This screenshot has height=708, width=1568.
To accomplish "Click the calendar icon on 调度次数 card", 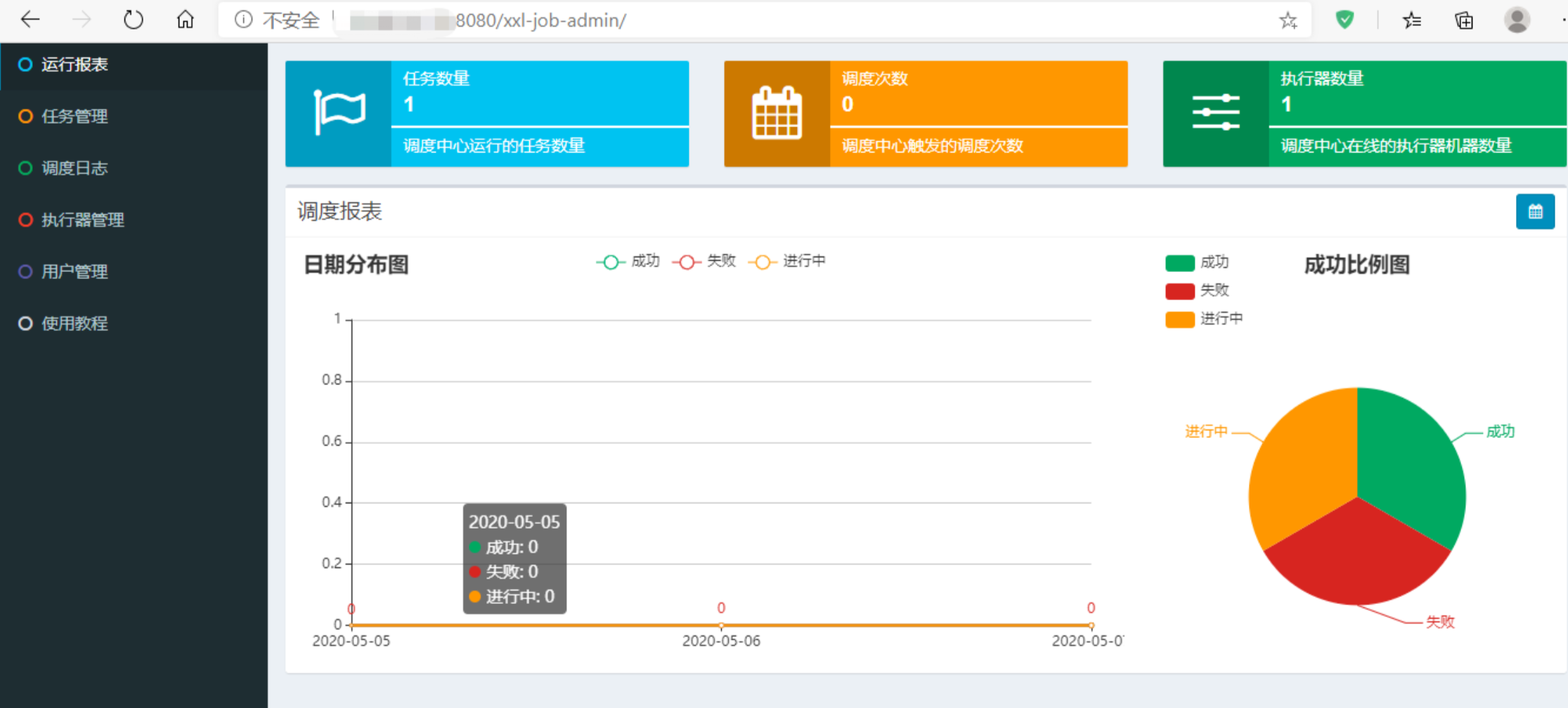I will (777, 113).
